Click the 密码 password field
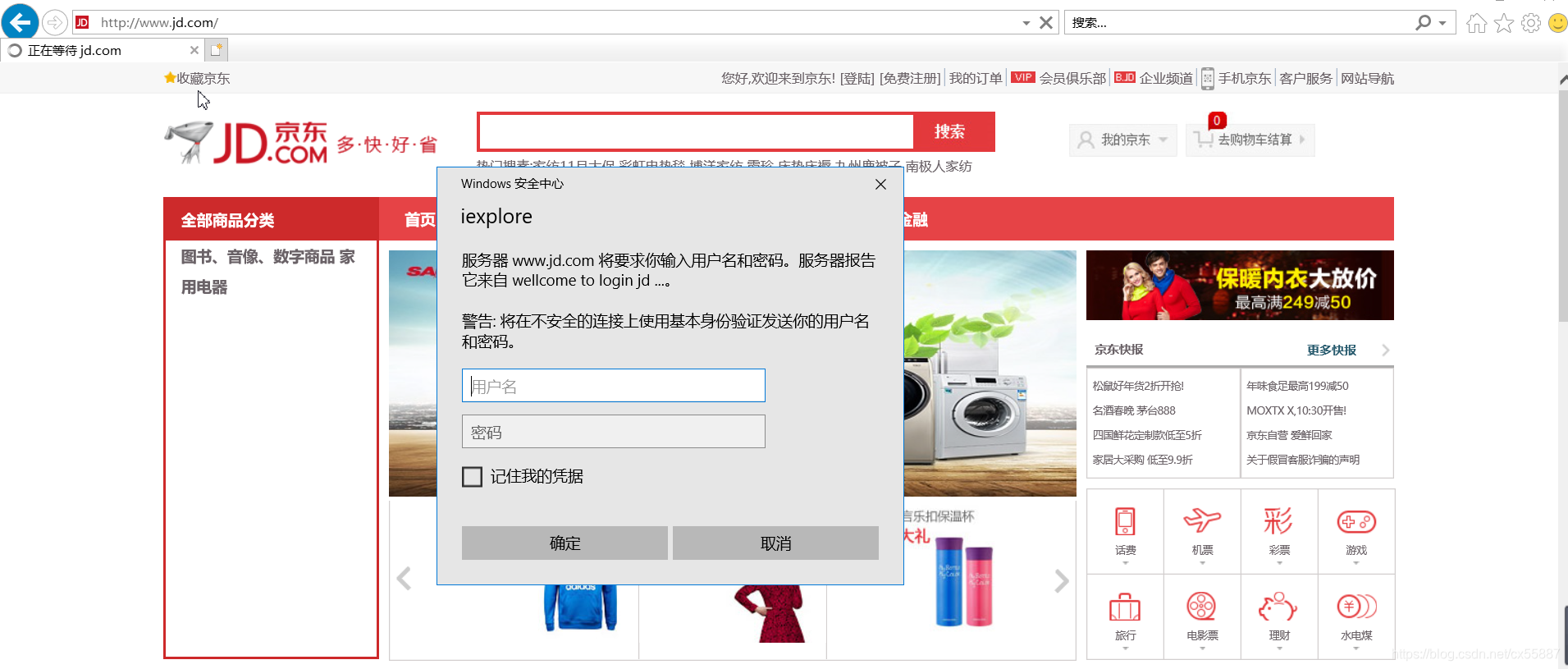The height and width of the screenshot is (669, 1568). [614, 432]
